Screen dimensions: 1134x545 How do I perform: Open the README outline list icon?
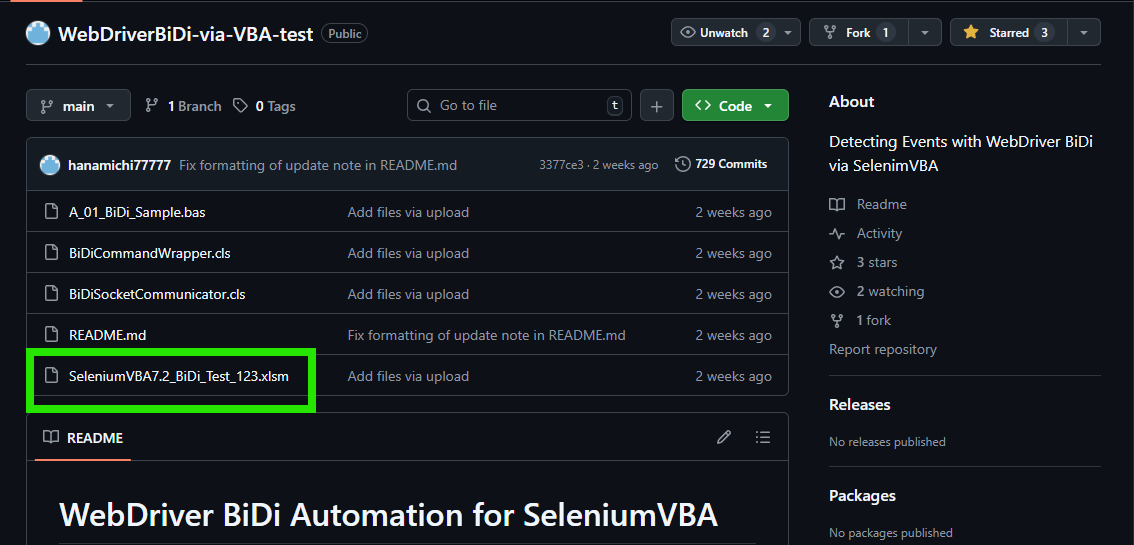pyautogui.click(x=762, y=437)
